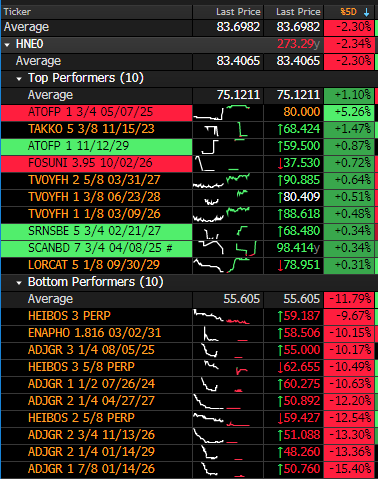
Task: Click the -2.34% HNEO change cell
Action: pos(349,44)
